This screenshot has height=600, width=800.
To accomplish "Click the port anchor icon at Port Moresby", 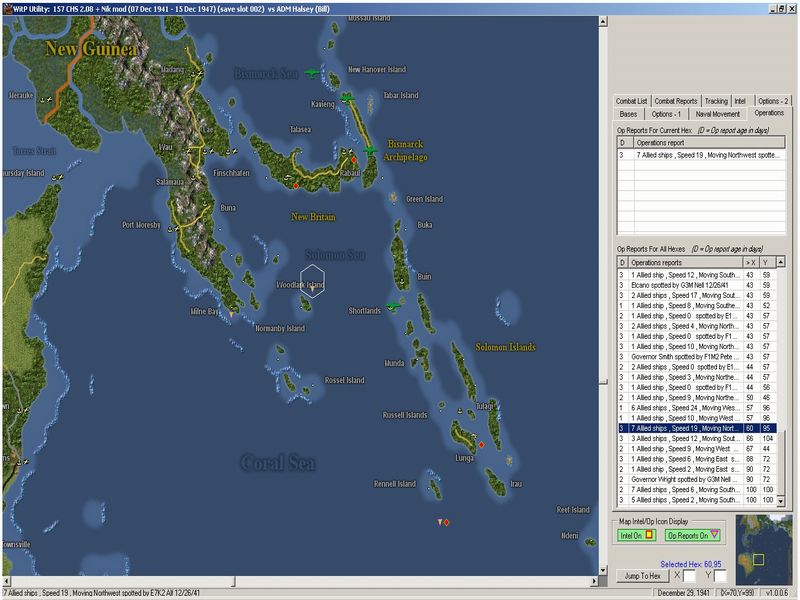I will click(x=170, y=230).
